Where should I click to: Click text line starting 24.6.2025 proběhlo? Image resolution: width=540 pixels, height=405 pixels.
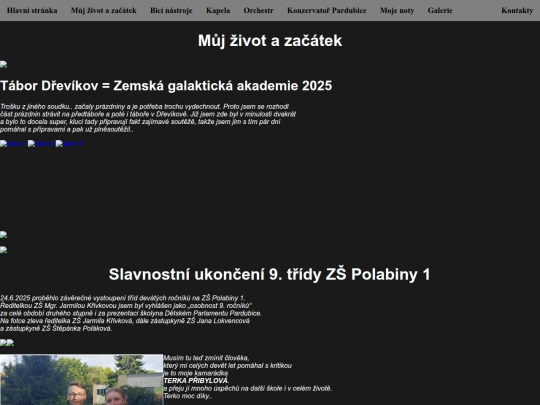click(122, 298)
